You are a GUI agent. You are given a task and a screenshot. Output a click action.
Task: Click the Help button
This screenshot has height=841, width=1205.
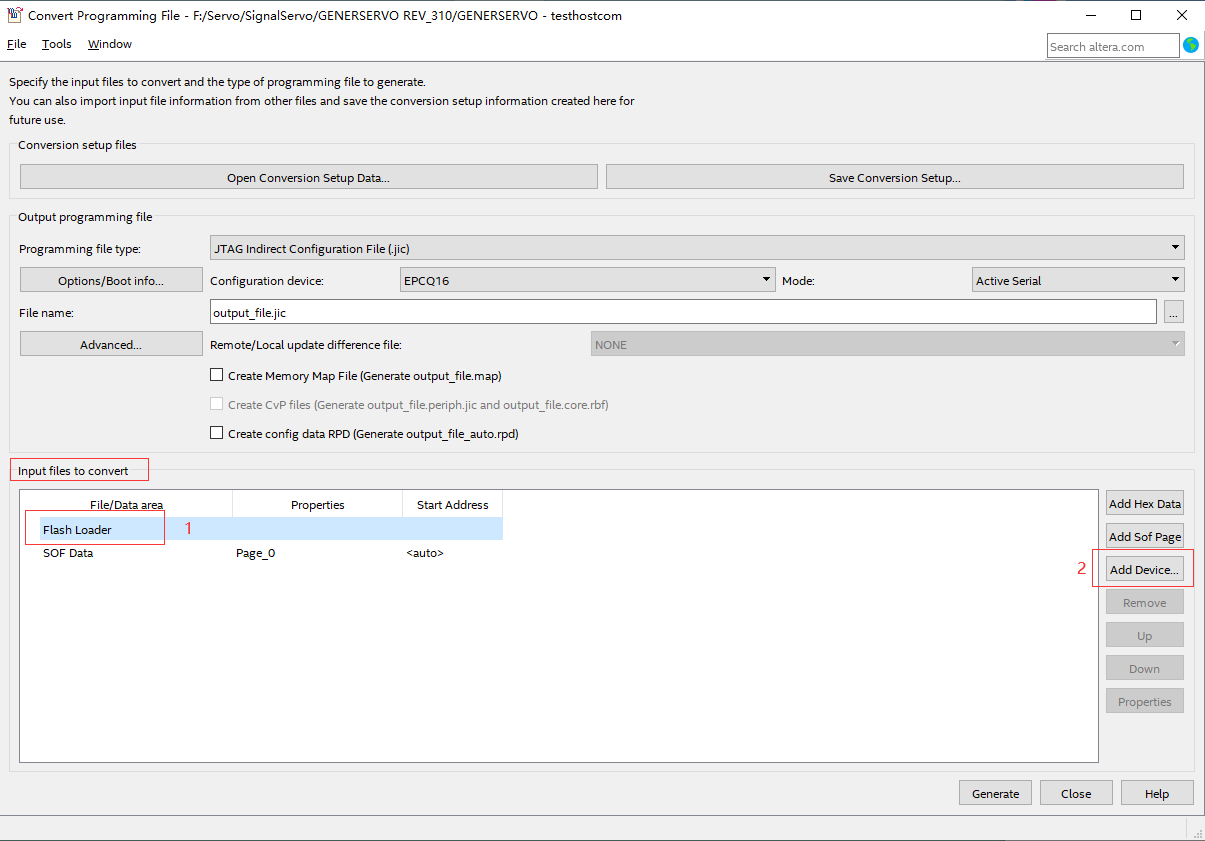1157,793
